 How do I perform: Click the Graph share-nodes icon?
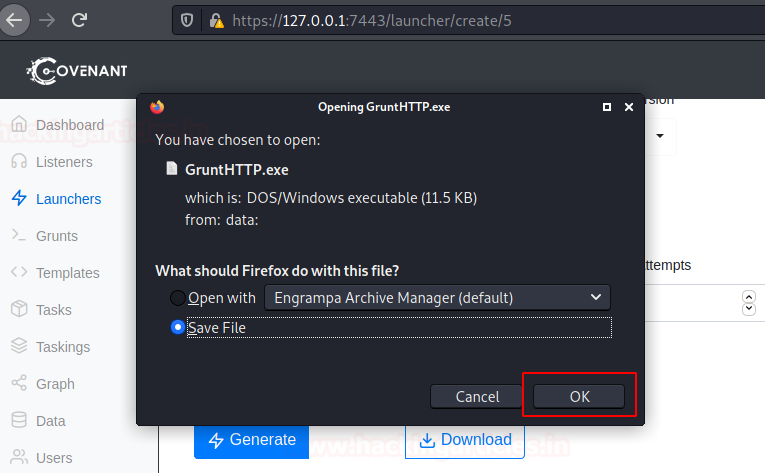[x=19, y=383]
